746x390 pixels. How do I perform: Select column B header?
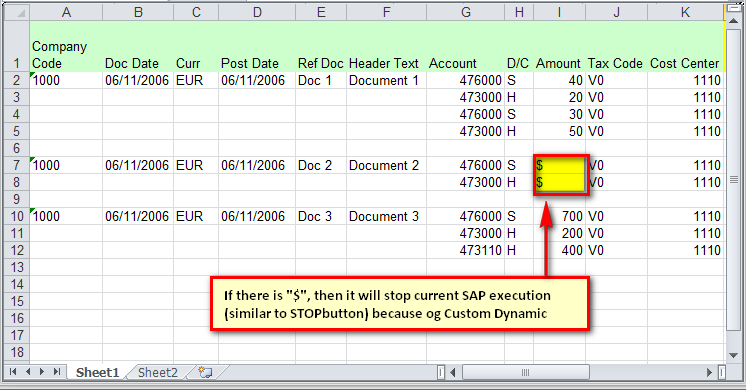[138, 12]
